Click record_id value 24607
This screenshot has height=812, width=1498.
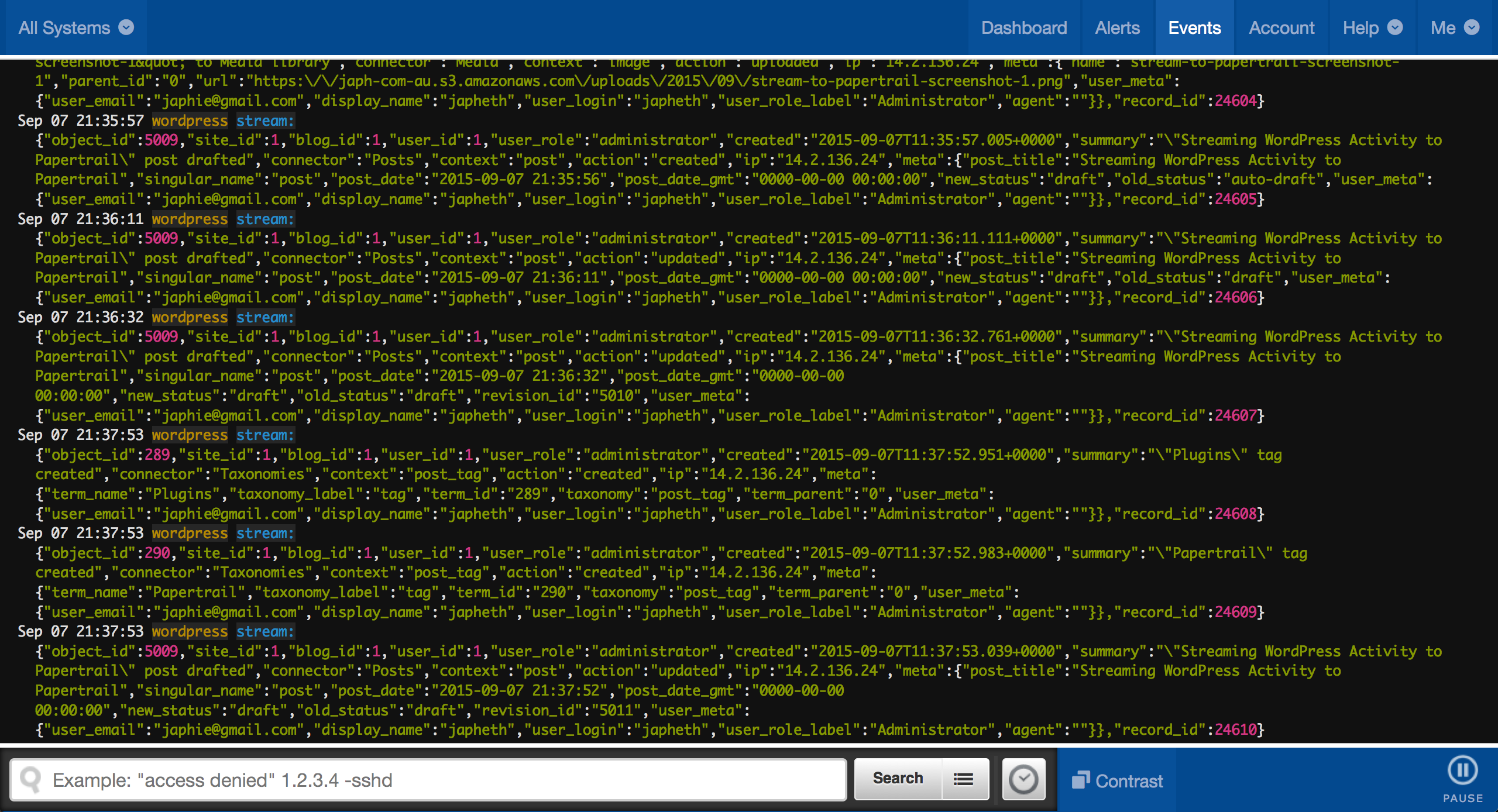click(1235, 415)
